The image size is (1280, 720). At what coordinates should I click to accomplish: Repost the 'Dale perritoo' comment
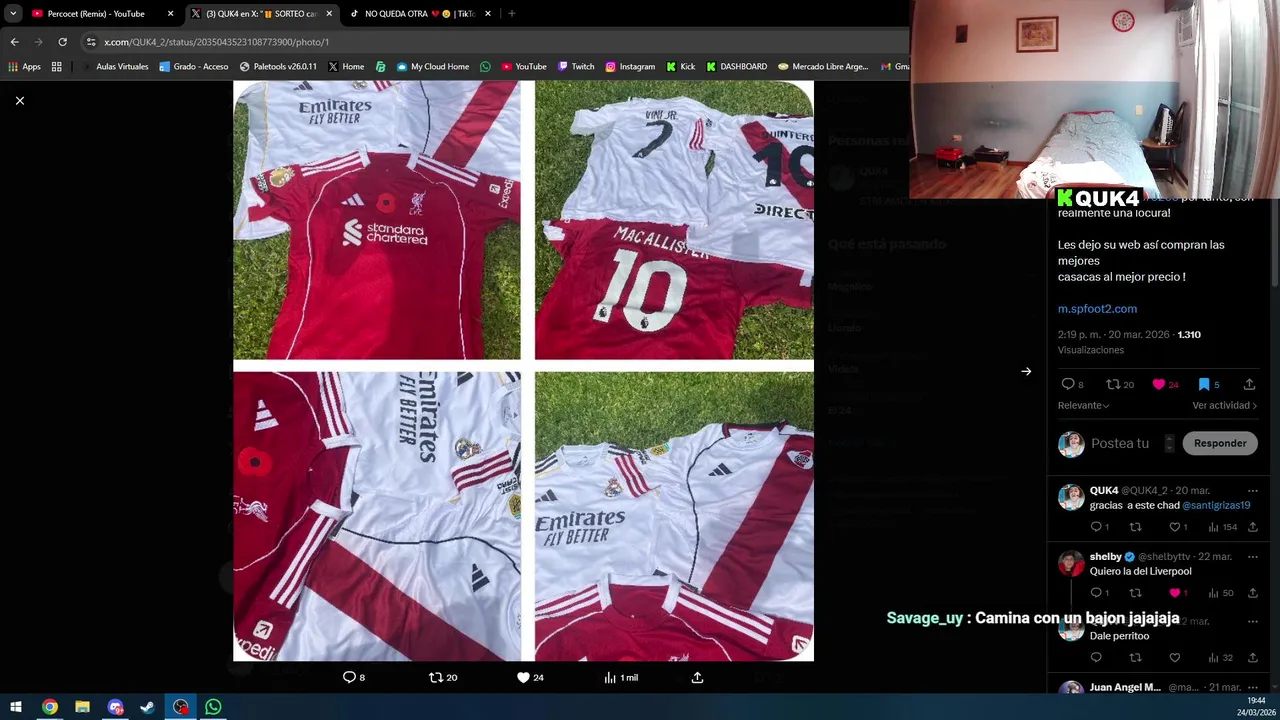(1135, 657)
